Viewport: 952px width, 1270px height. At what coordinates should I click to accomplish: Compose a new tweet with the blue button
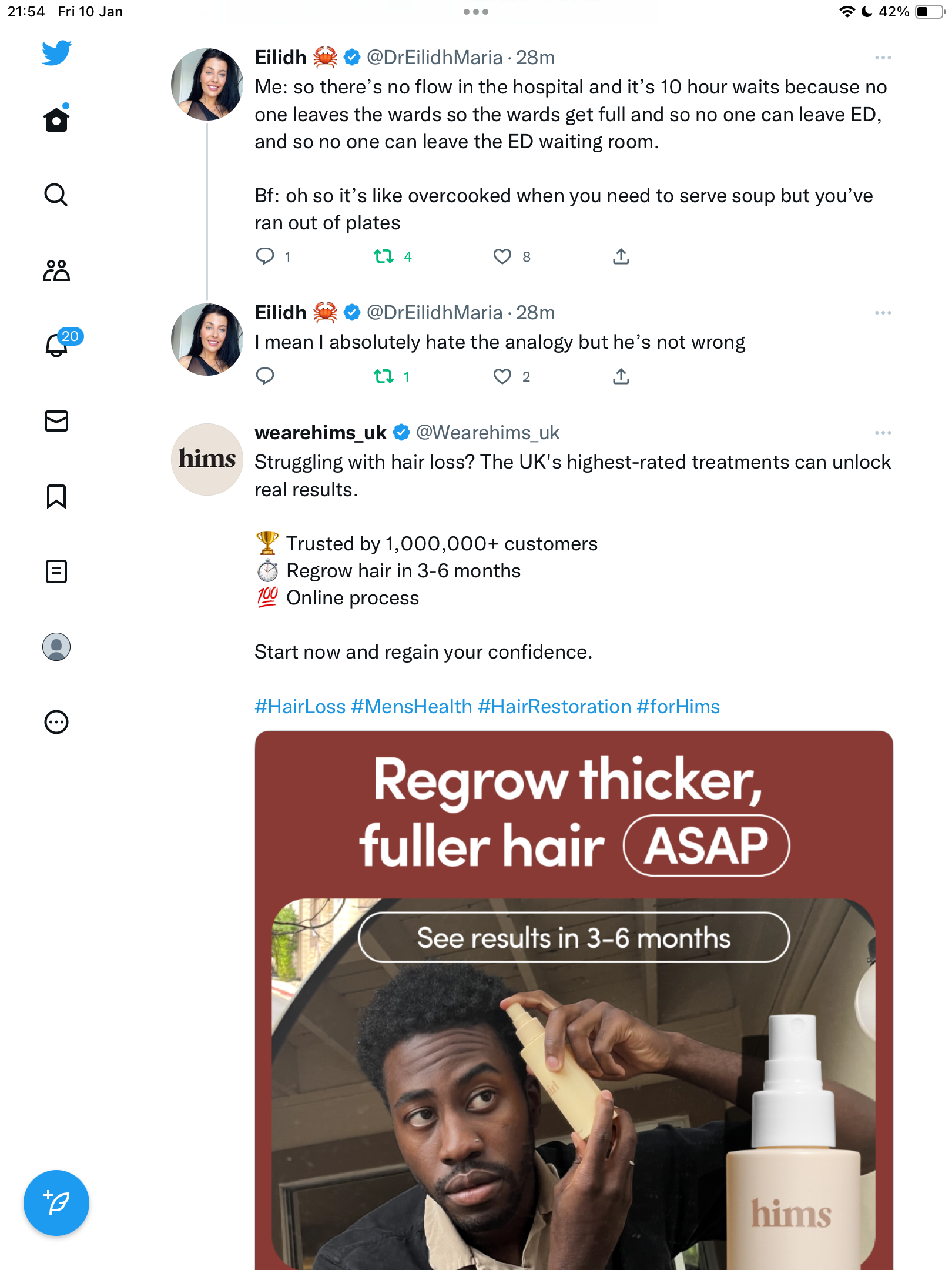(56, 1203)
